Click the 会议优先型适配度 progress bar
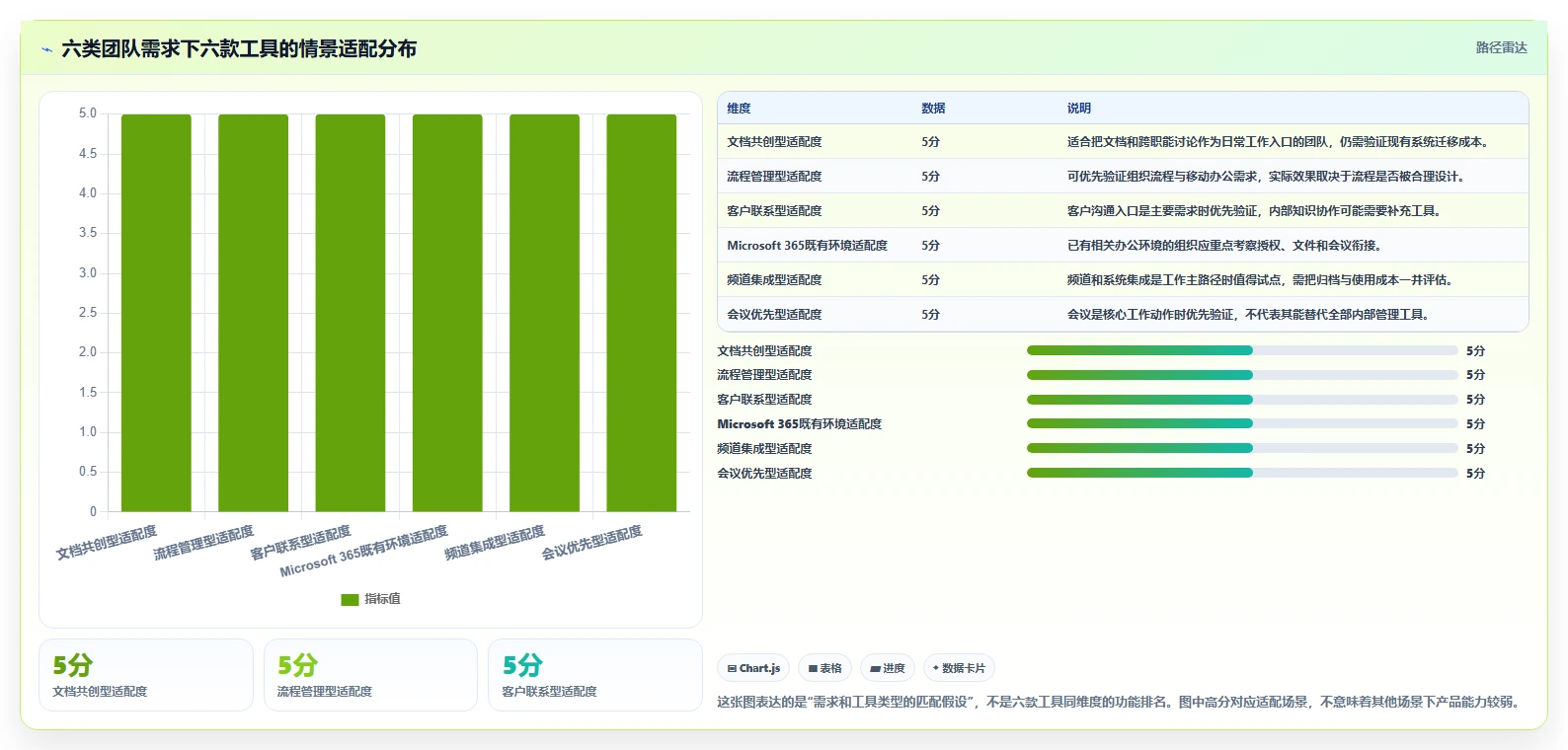 (x=1242, y=473)
